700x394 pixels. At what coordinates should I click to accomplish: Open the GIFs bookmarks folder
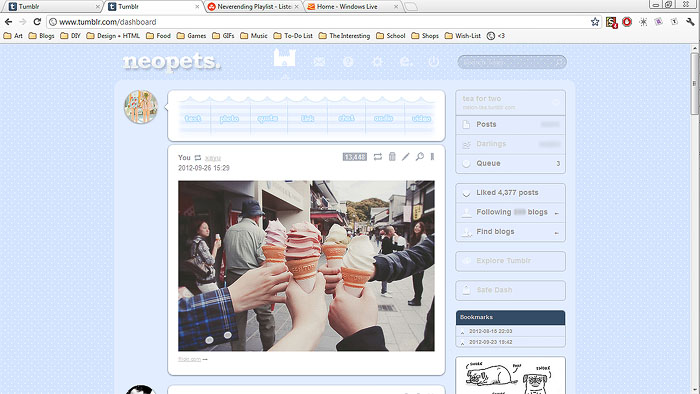(x=223, y=36)
